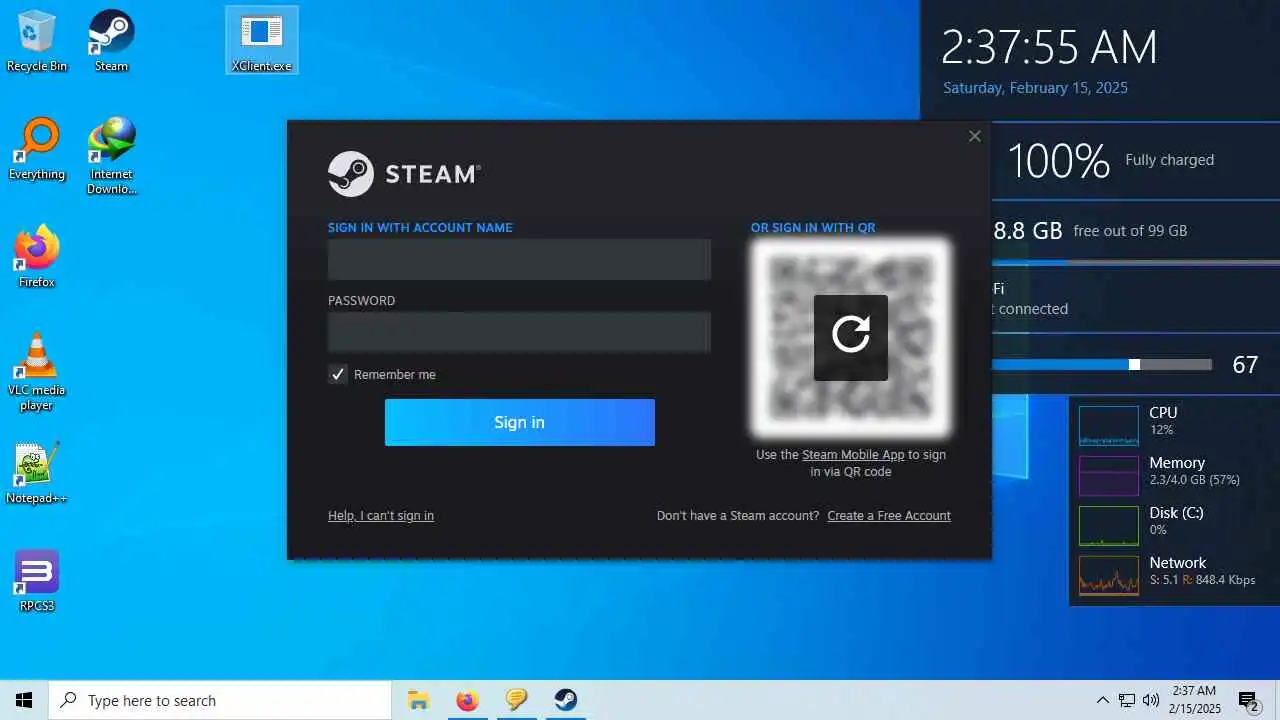Screen dimensions: 1280x720
Task: Click the volume value 67
Action: pyautogui.click(x=1245, y=365)
